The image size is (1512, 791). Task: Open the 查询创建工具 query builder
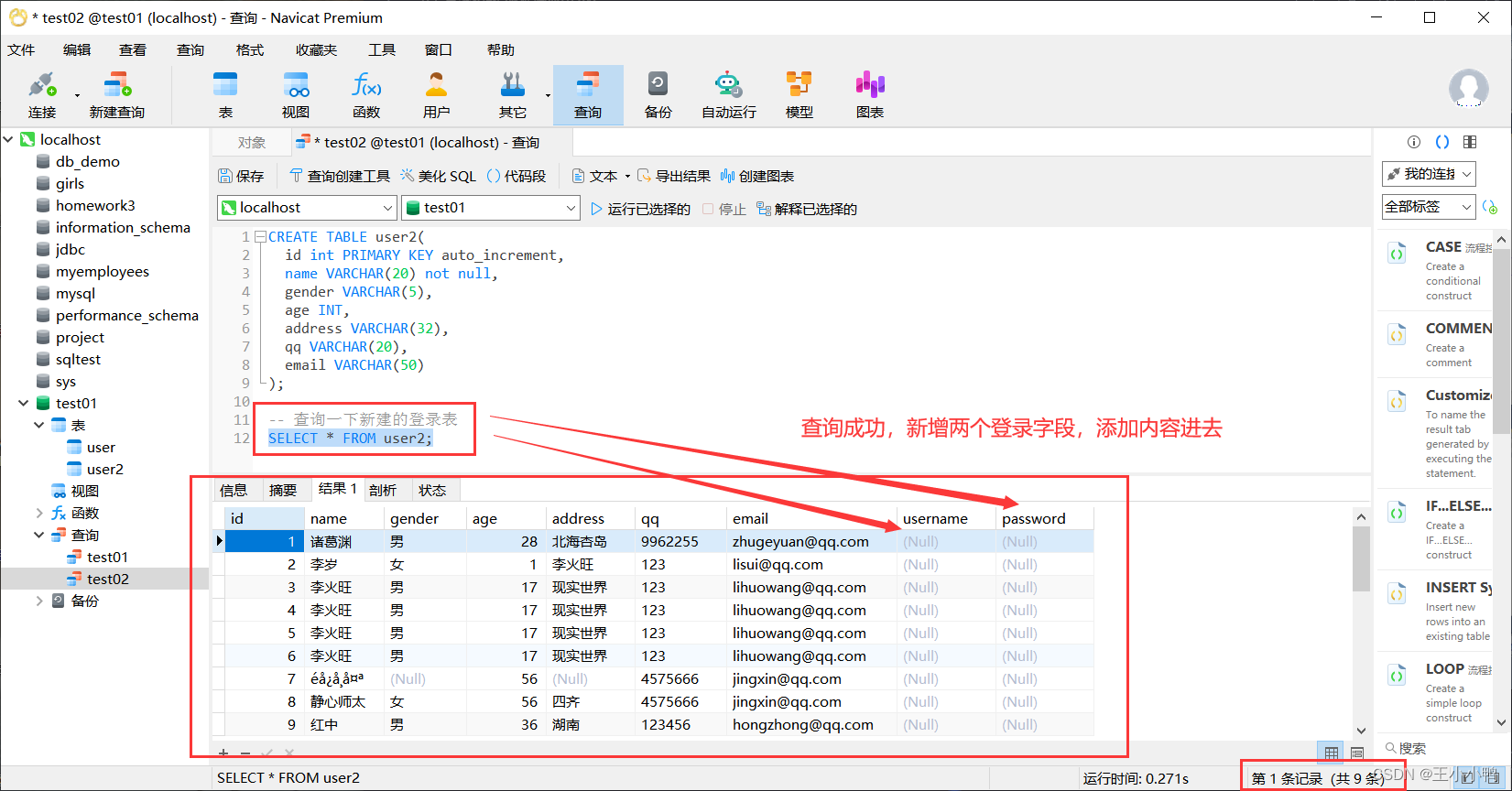(340, 176)
